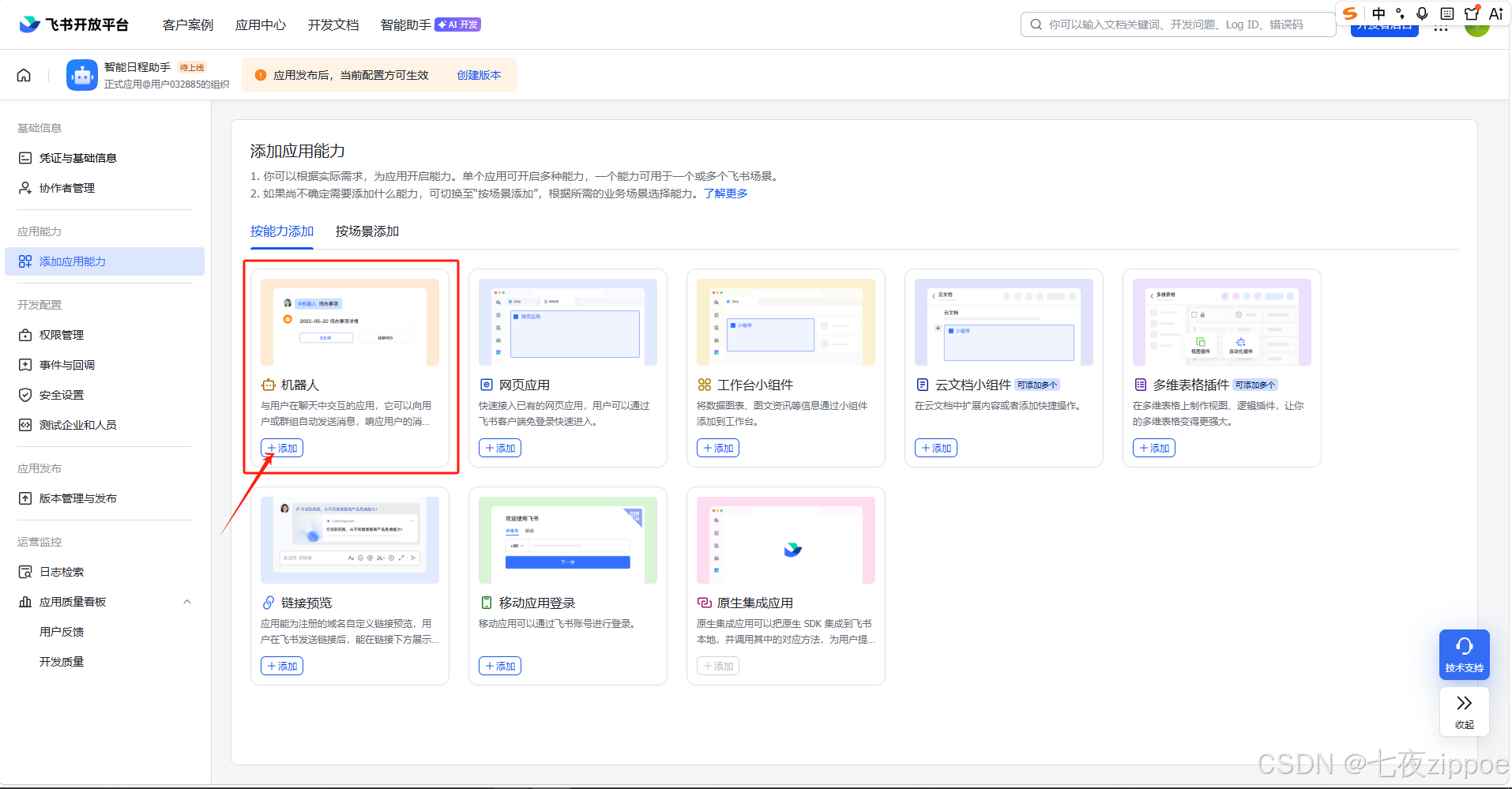
Task: Add the 多维表格插件 capability
Action: 1154,448
